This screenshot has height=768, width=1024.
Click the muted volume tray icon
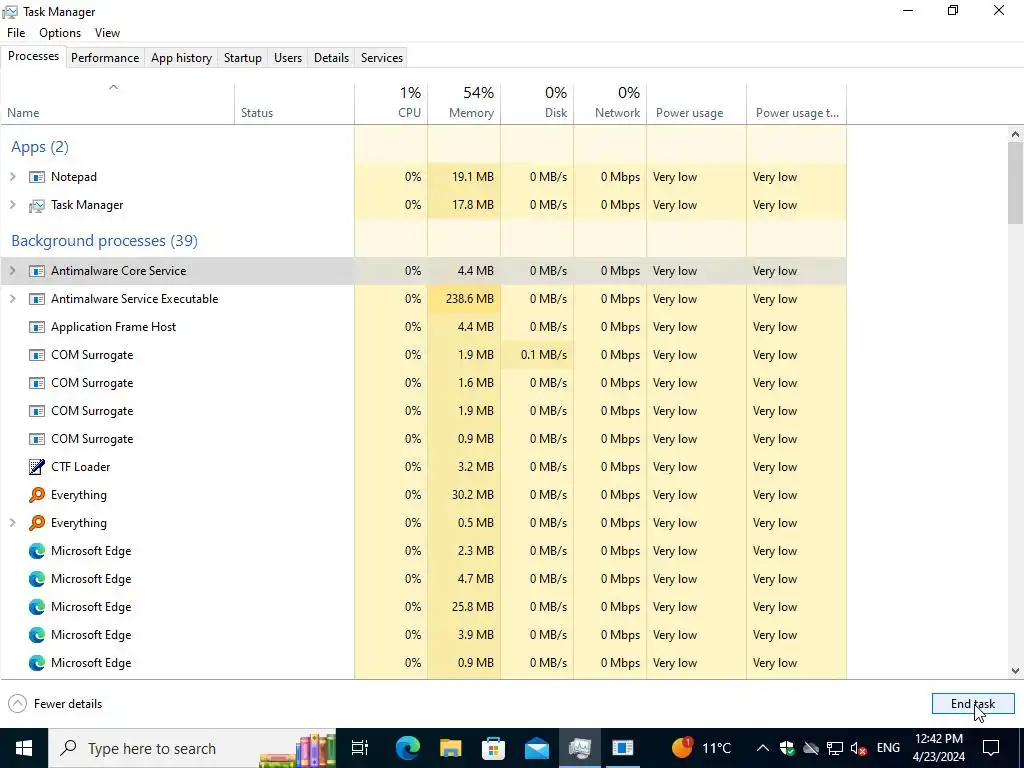point(859,749)
